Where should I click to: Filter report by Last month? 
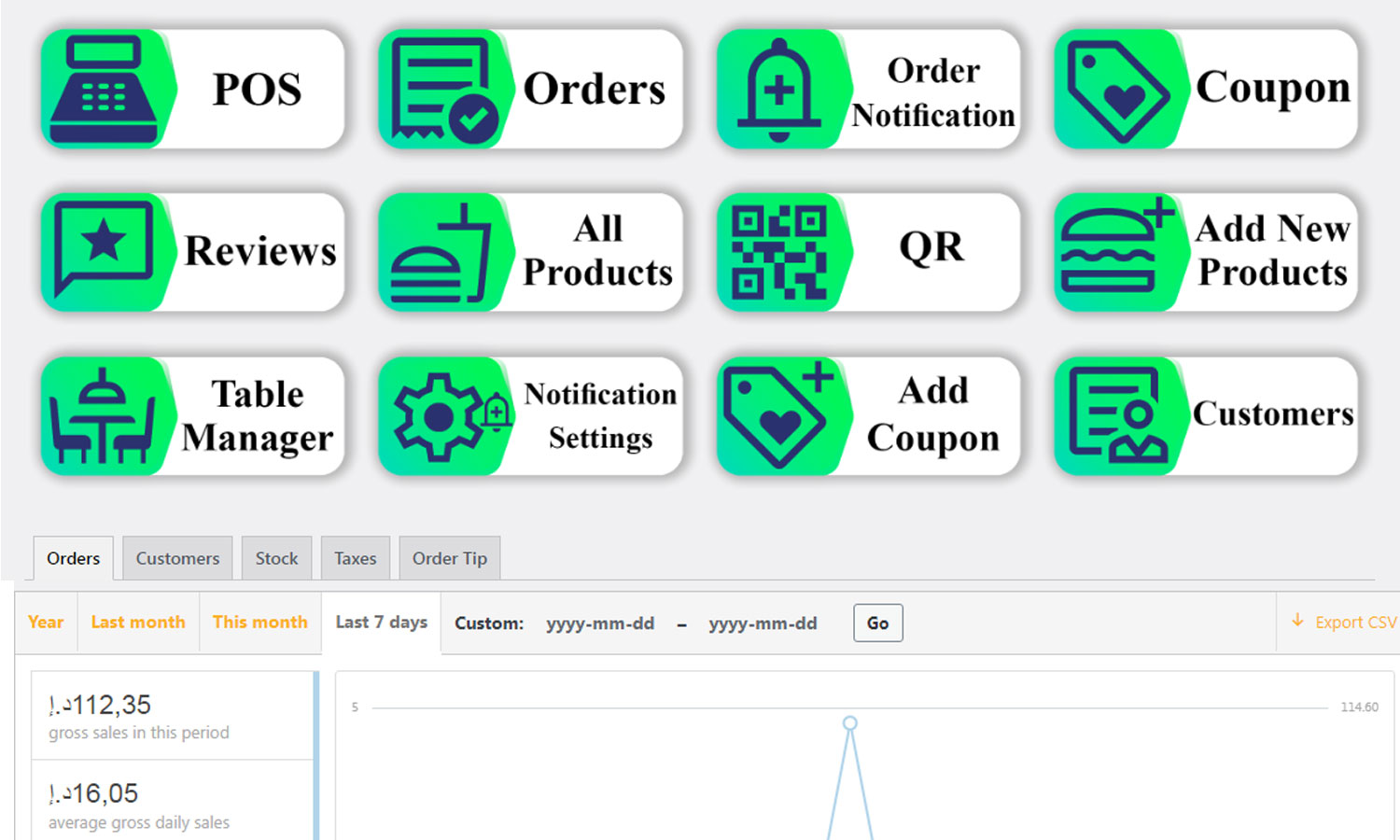pos(138,623)
